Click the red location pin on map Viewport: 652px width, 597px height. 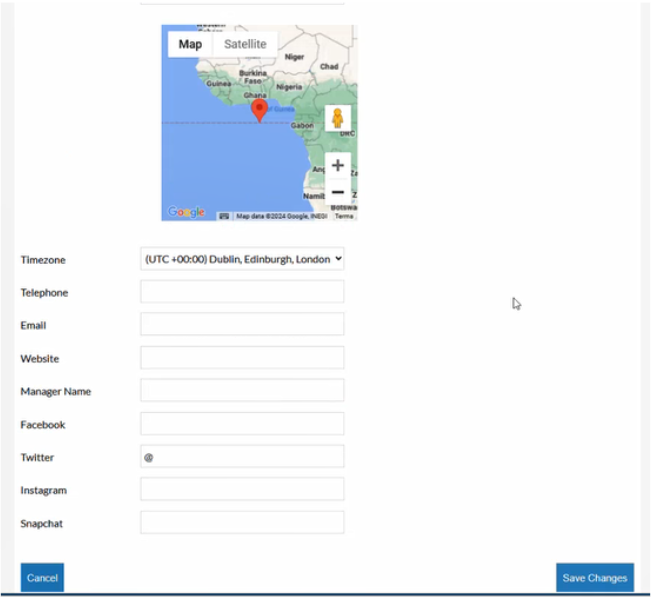[259, 108]
